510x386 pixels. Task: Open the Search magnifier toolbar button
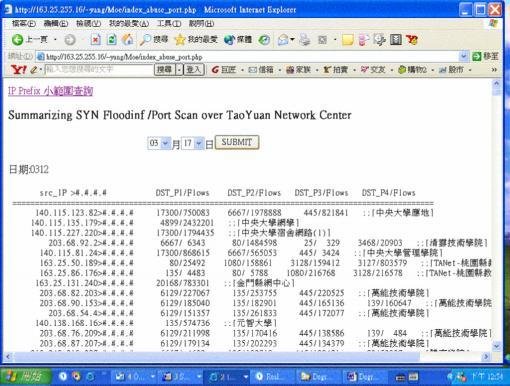(154, 40)
